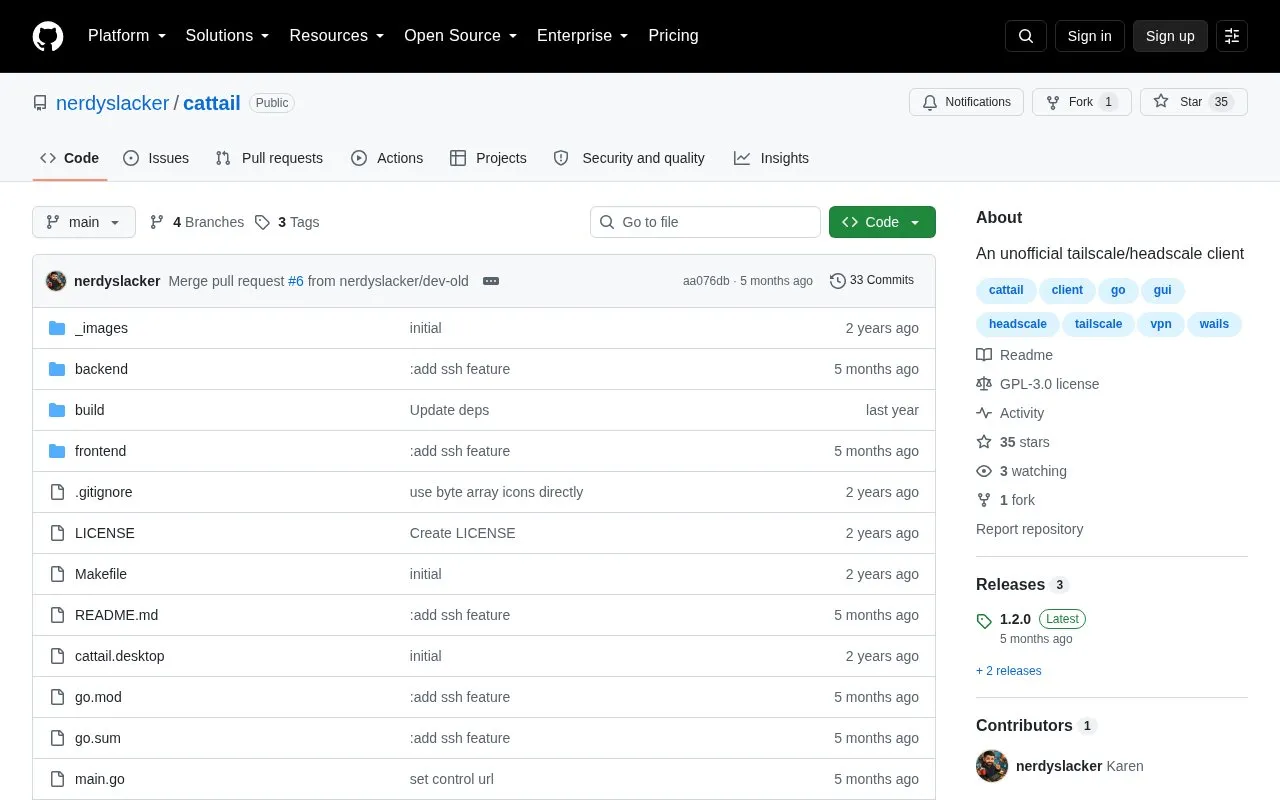Screen dimensions: 1280x800
Task: Click the 1.2.0 release tag icon
Action: 984,621
